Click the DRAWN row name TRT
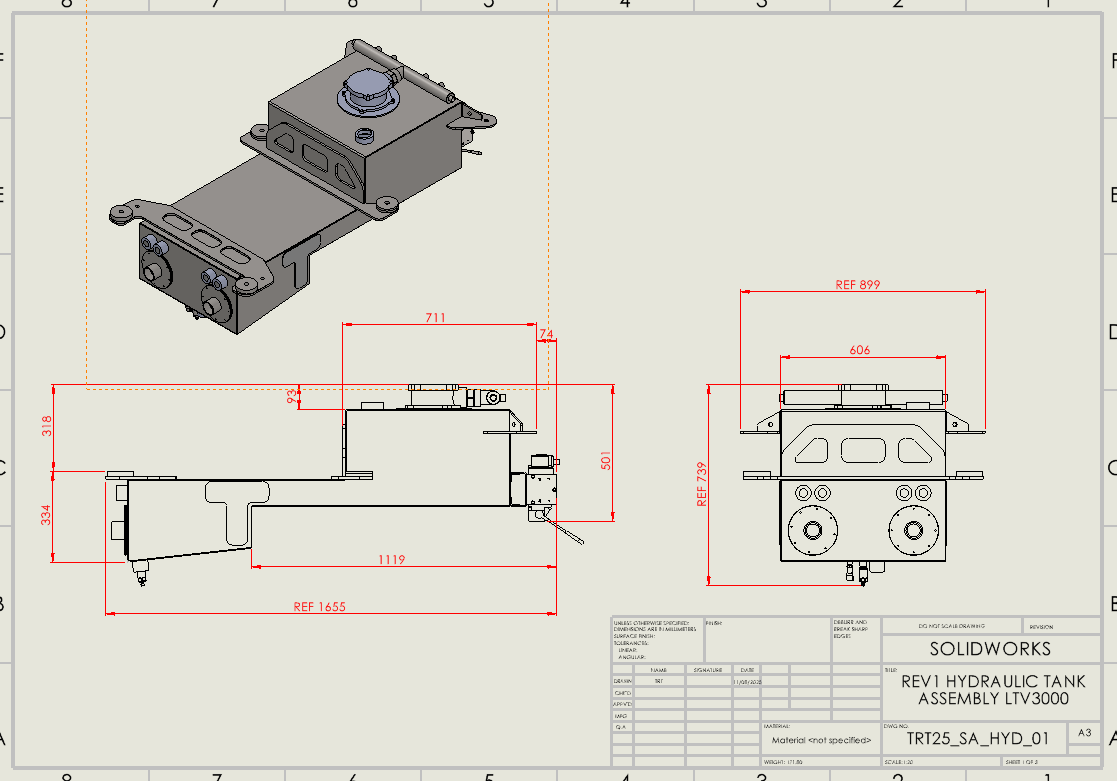This screenshot has height=781, width=1117. click(659, 681)
